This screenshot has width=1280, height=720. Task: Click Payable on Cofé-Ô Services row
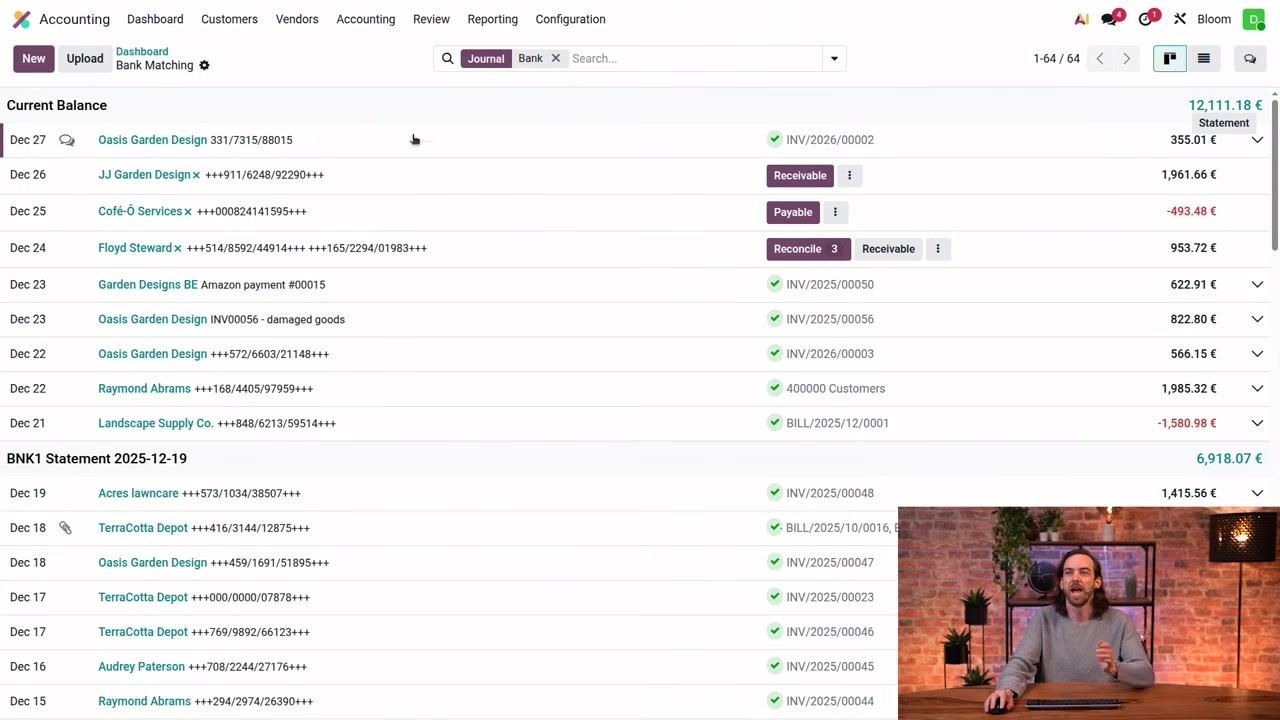(x=793, y=212)
